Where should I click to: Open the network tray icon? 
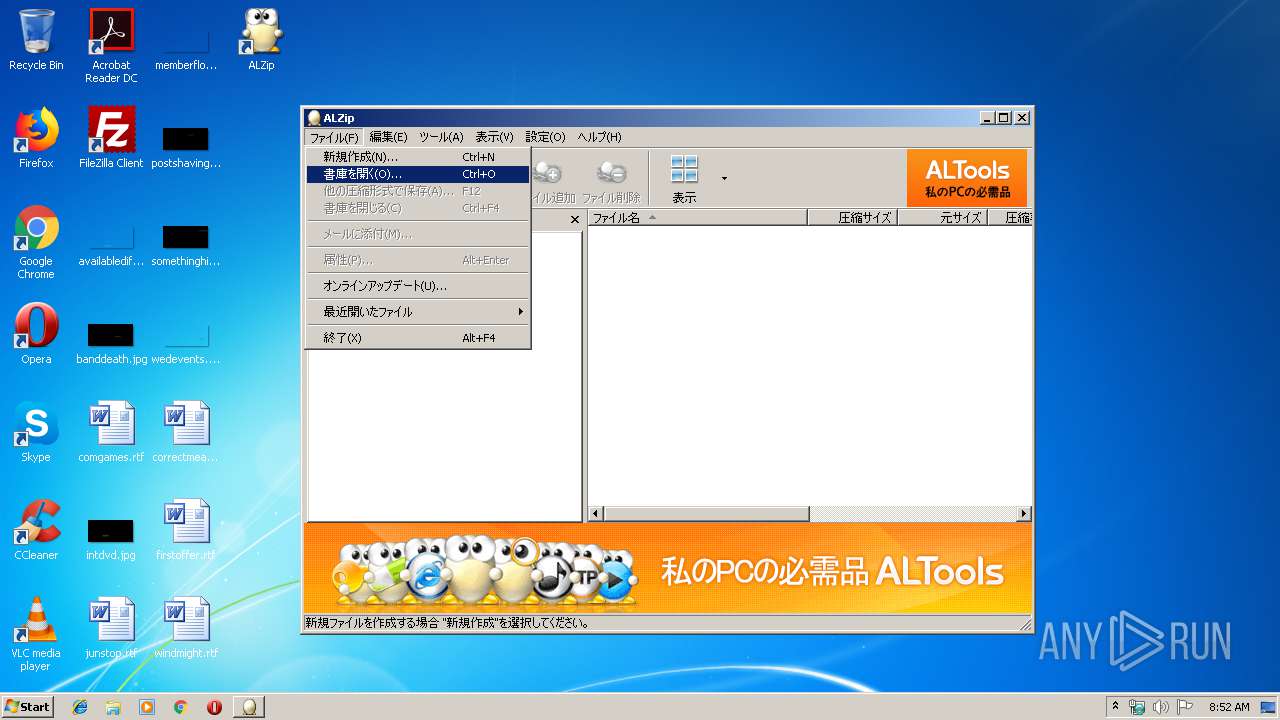(x=1137, y=707)
